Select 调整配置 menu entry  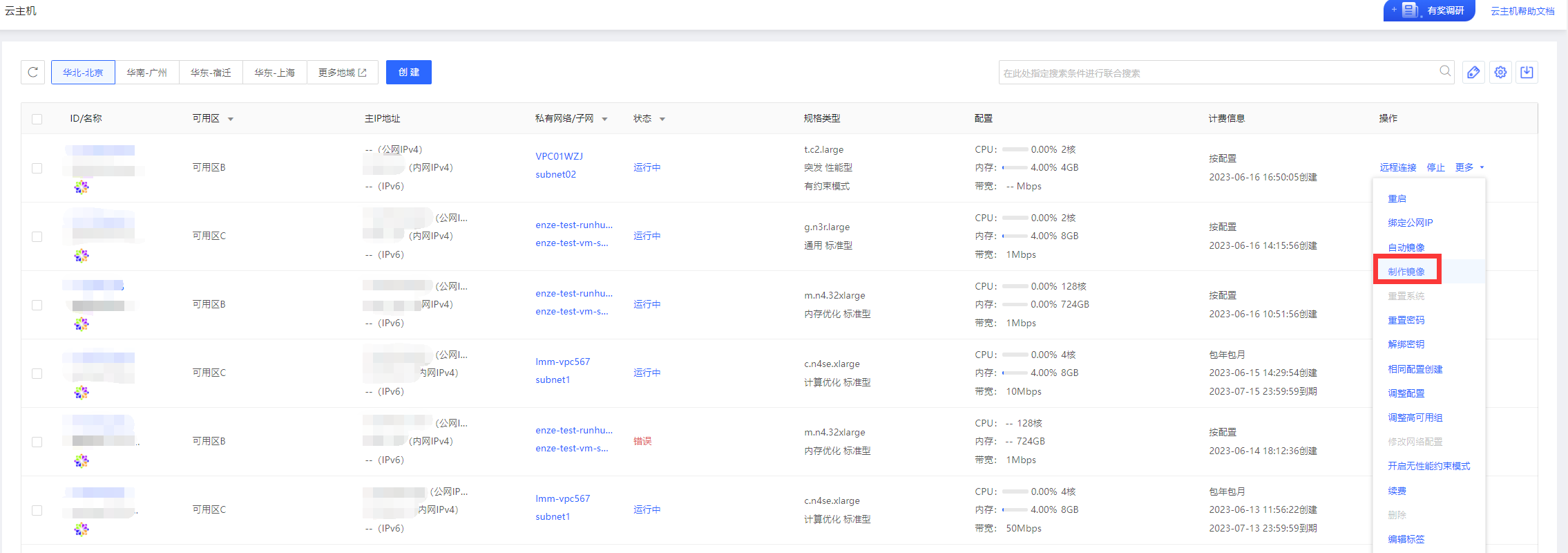1406,393
